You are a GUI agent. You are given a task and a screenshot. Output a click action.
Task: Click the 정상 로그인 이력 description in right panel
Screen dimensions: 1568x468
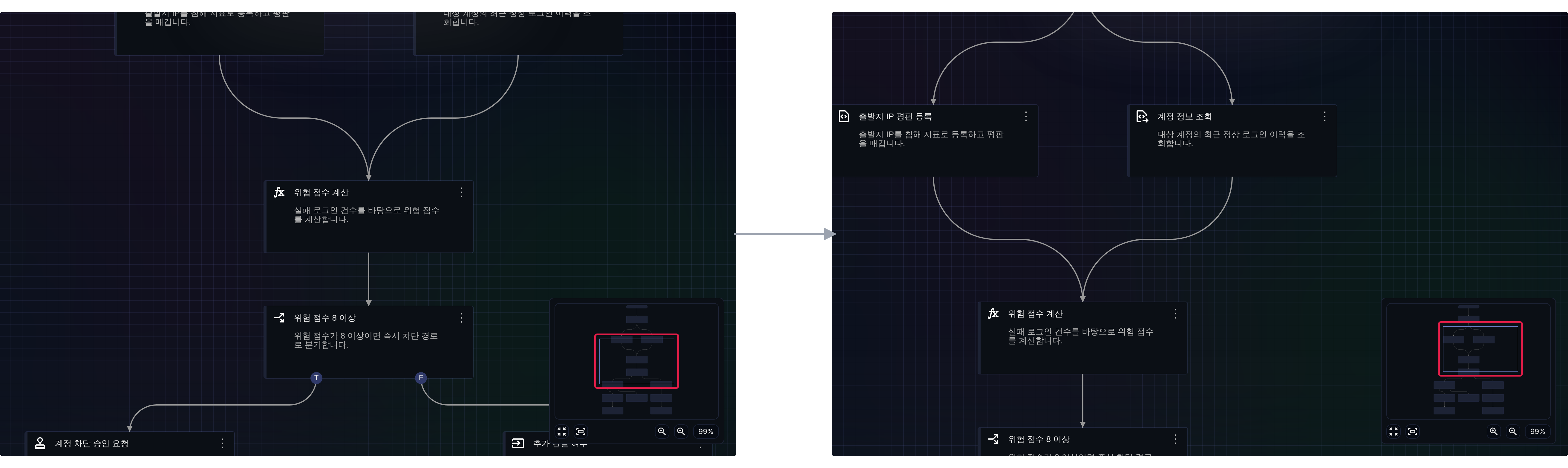(x=1231, y=139)
